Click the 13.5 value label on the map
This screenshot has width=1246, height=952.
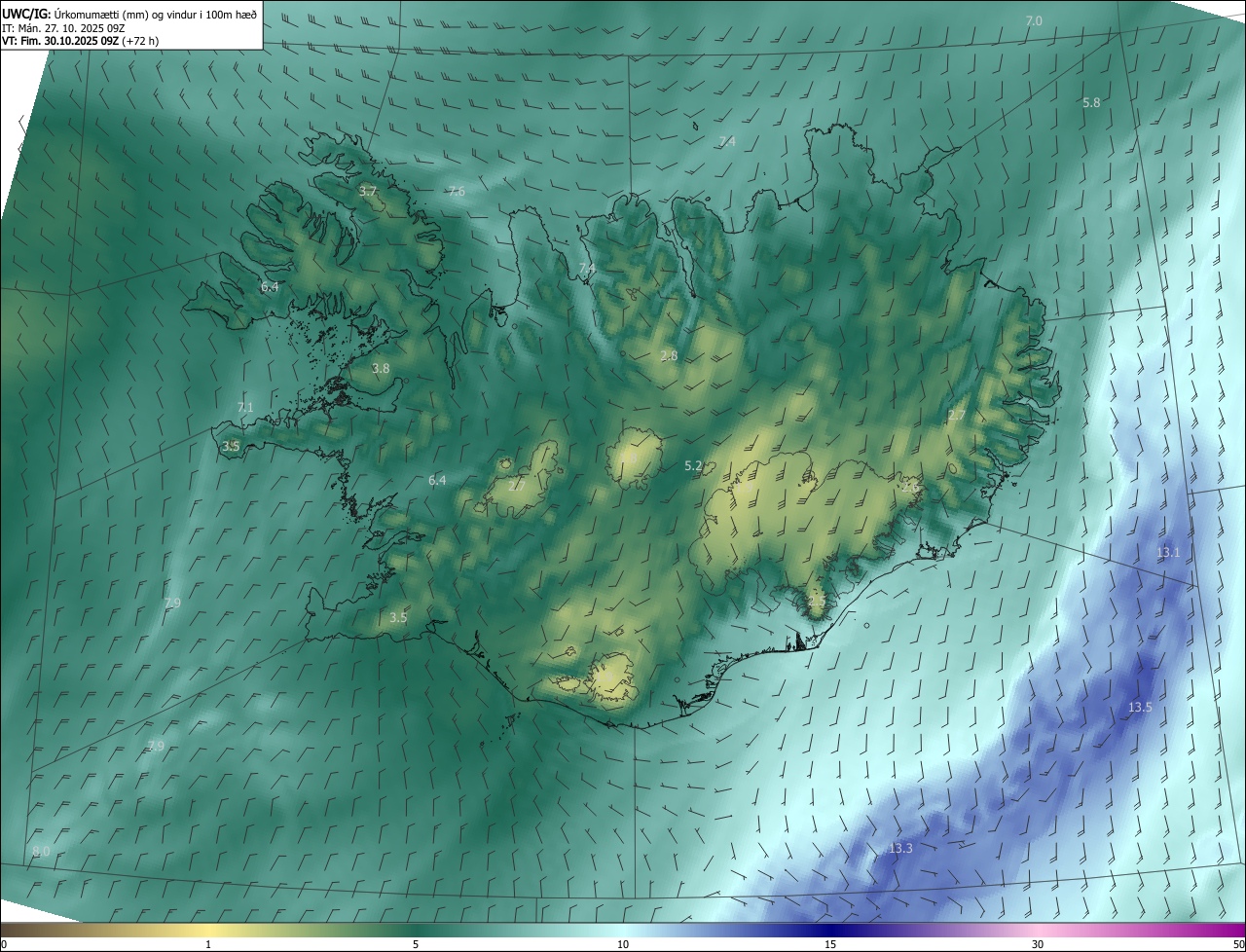[1140, 707]
